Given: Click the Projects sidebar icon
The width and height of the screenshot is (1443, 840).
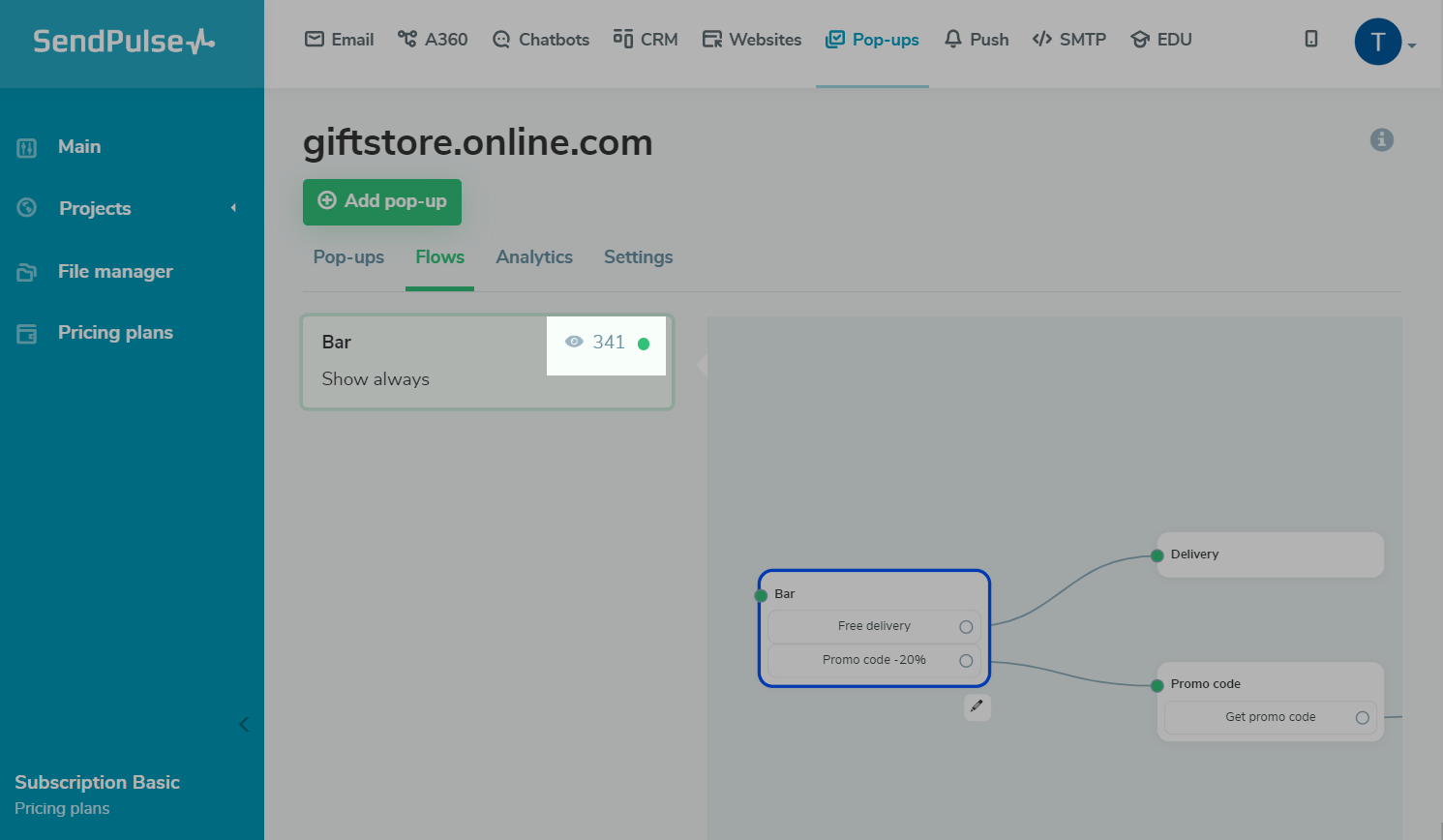Looking at the screenshot, I should coord(27,207).
